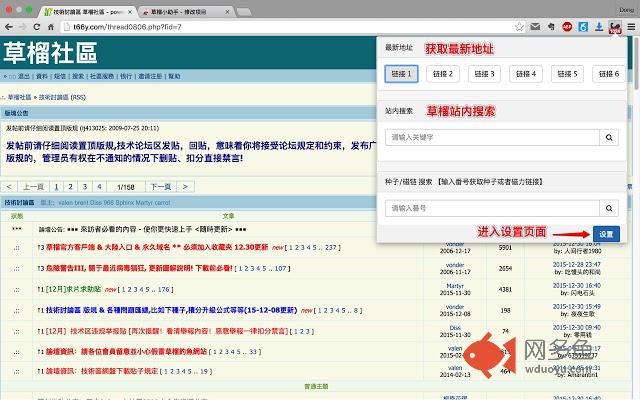Click the 链接 1 button
This screenshot has height=400, width=640.
point(401,74)
